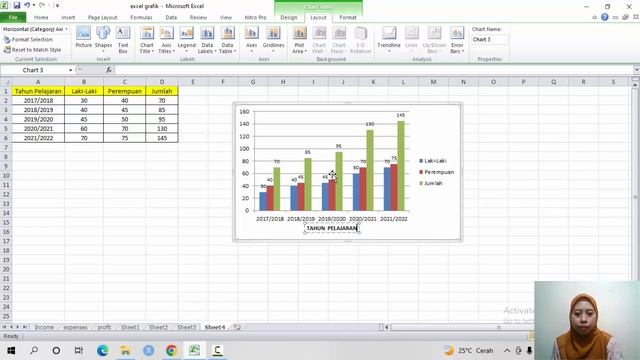Select the Jumlah header cell
Screen dimensions: 640x360
coord(162,91)
